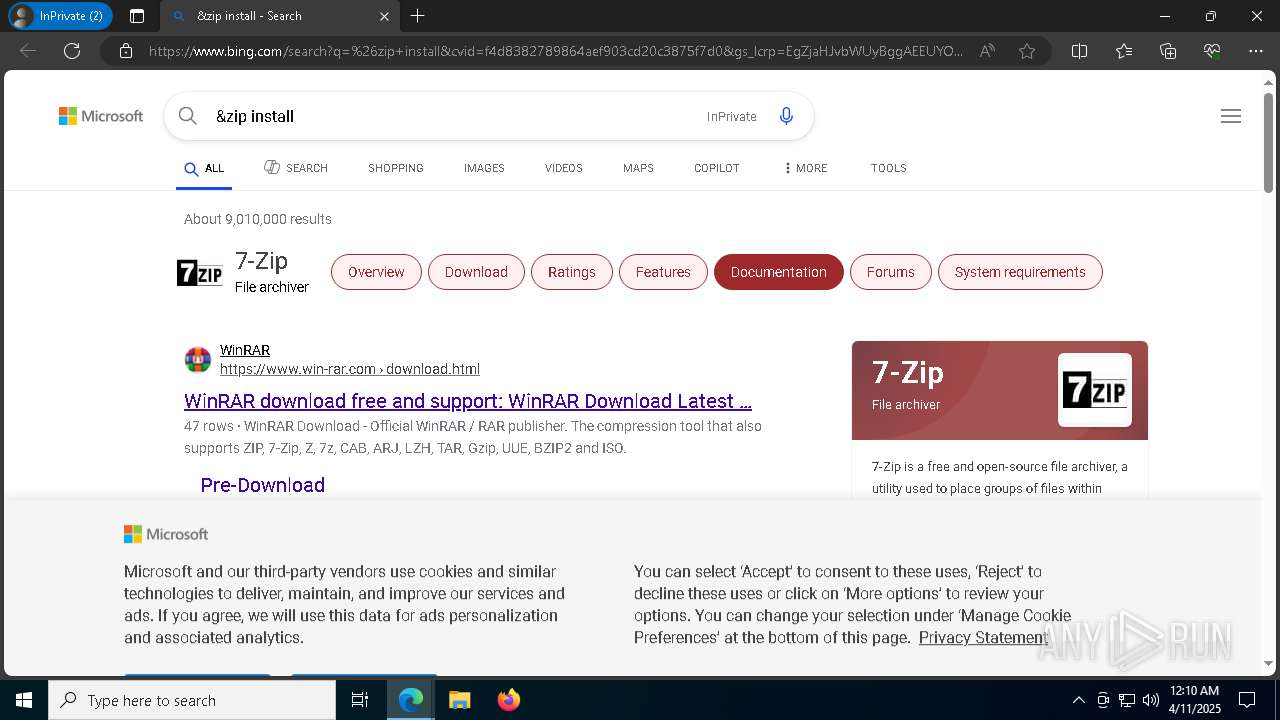Select the Documentation pill
The height and width of the screenshot is (720, 1280).
(779, 272)
